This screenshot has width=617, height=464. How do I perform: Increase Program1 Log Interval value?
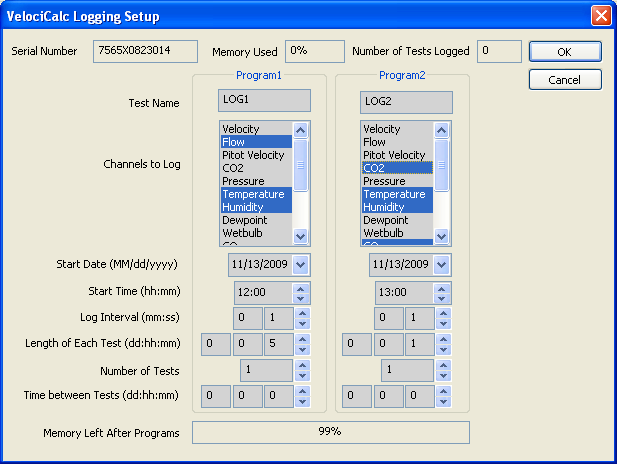(302, 314)
